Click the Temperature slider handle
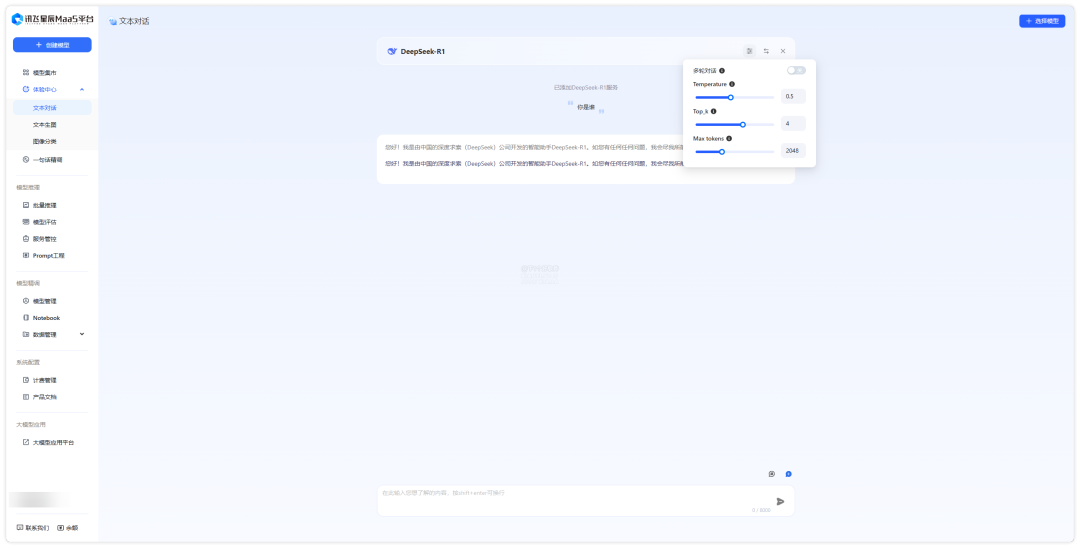 pos(731,97)
